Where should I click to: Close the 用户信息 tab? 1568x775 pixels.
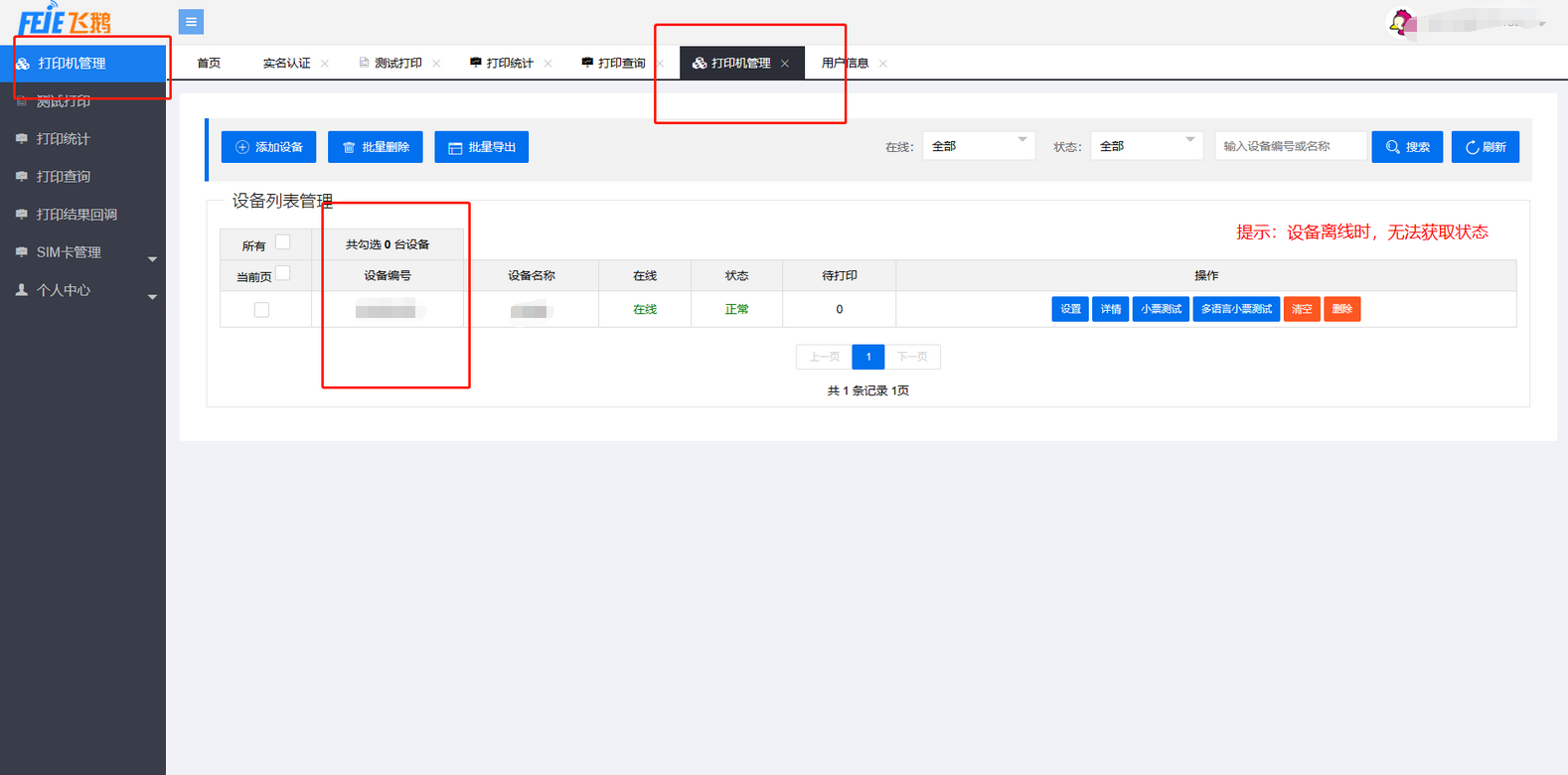click(x=883, y=64)
